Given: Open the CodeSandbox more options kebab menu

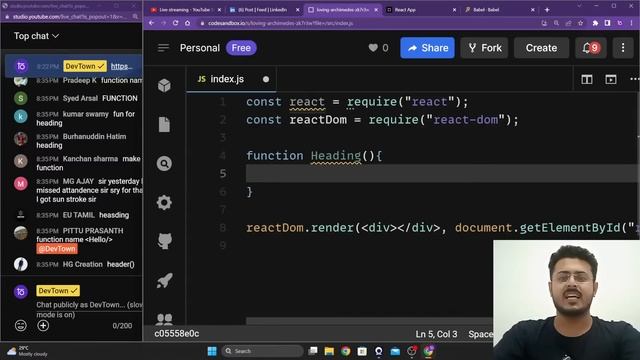Looking at the screenshot, I should [623, 48].
